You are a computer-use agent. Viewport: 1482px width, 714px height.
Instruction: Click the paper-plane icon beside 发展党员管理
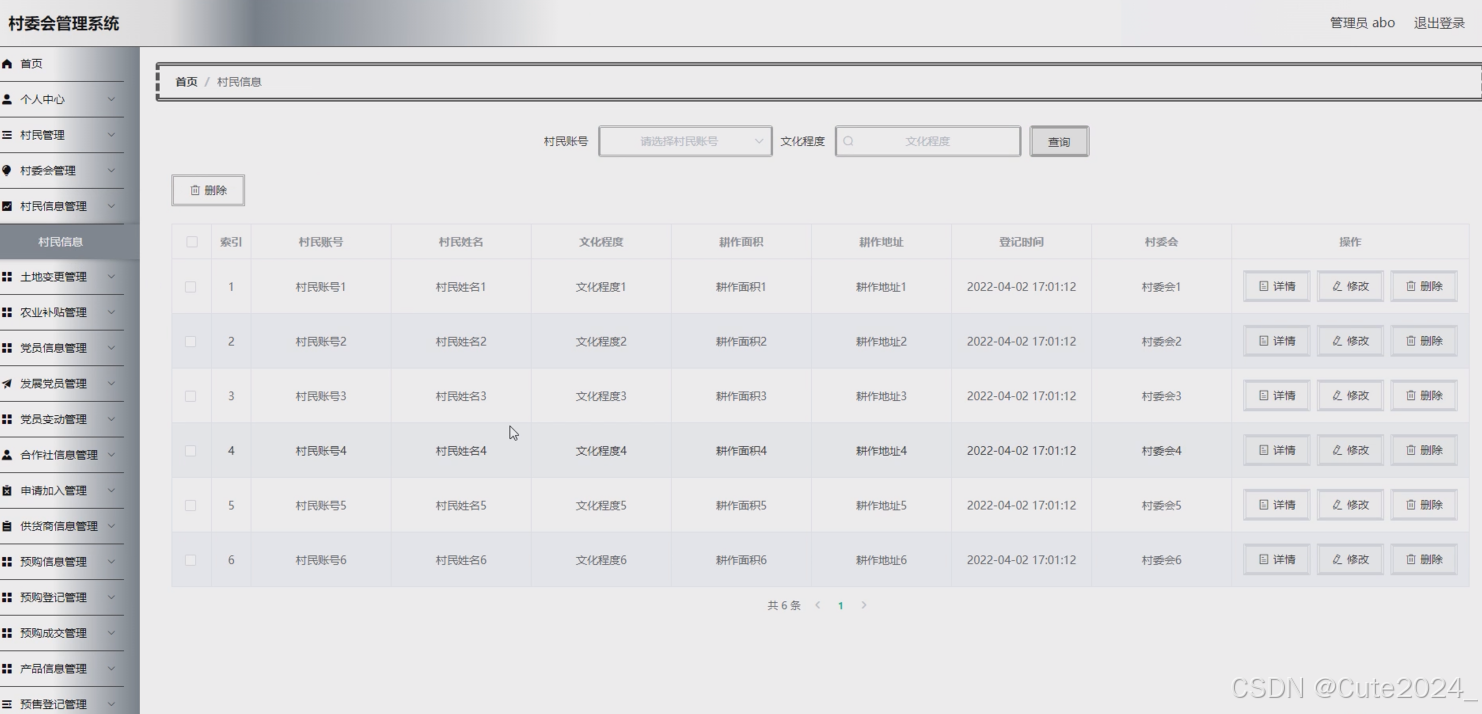pyautogui.click(x=7, y=384)
